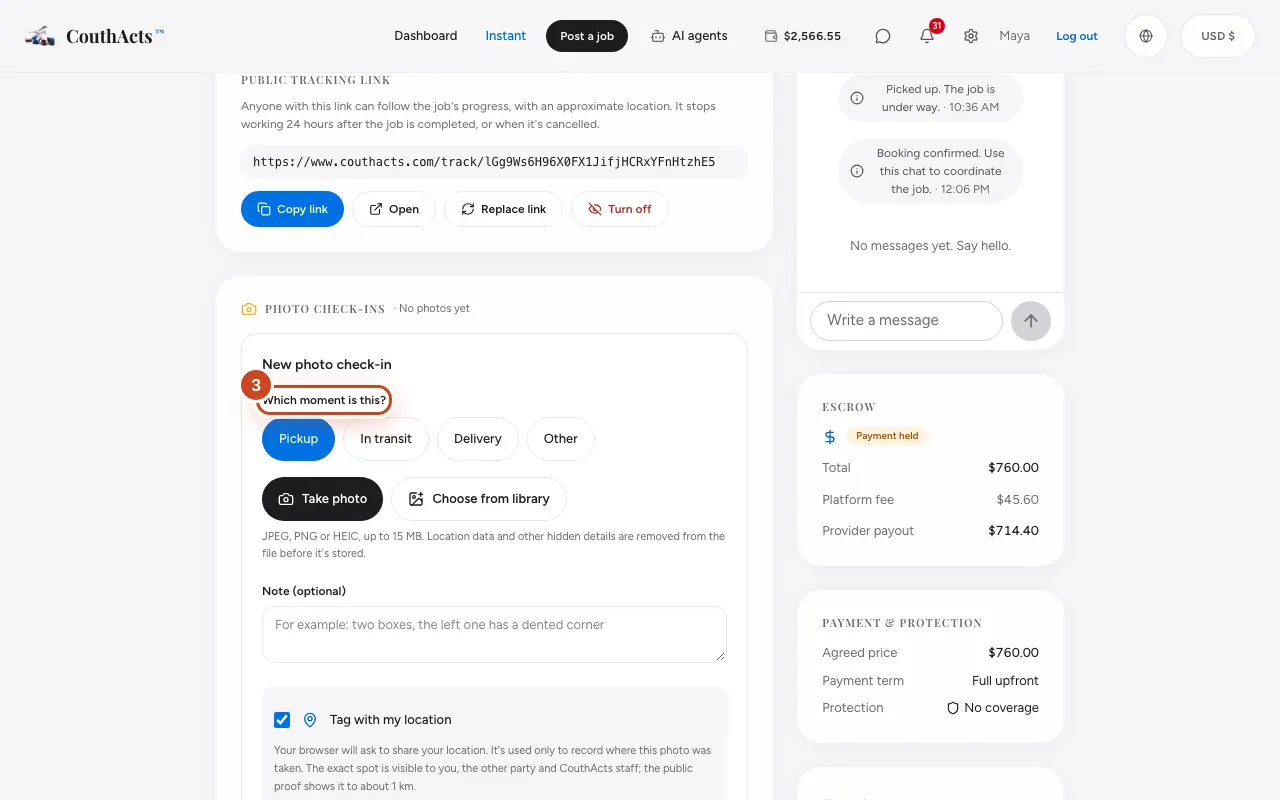Click the camera icon beside Photo Check-ins

[x=249, y=309]
